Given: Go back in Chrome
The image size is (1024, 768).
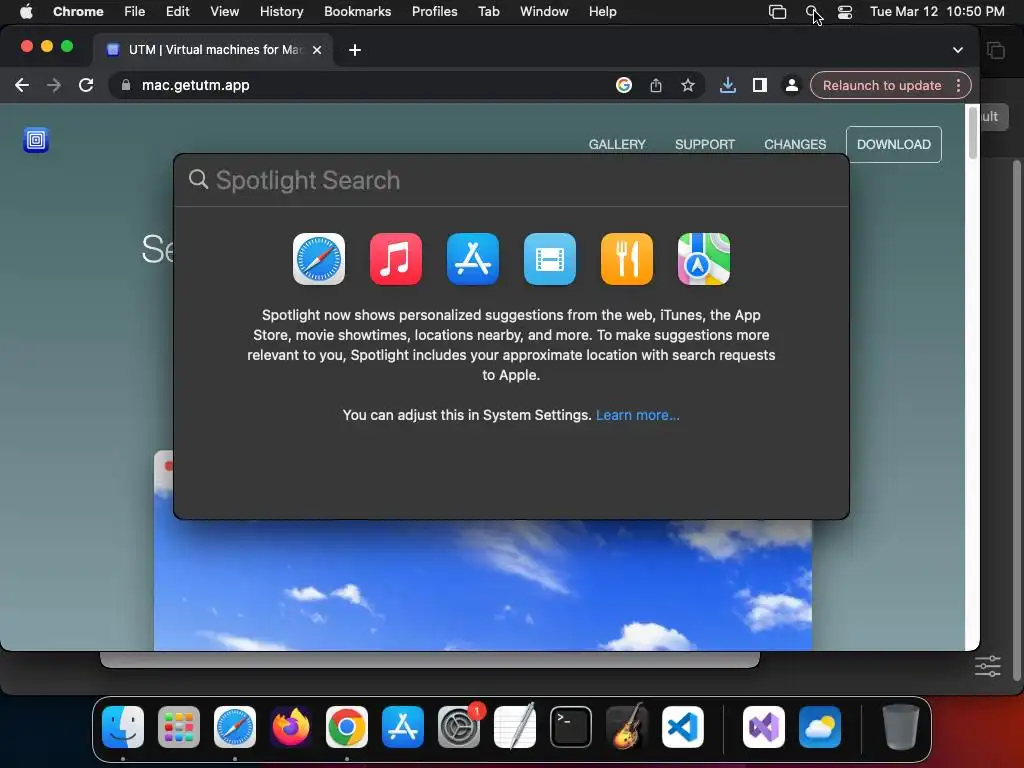Looking at the screenshot, I should click(22, 86).
